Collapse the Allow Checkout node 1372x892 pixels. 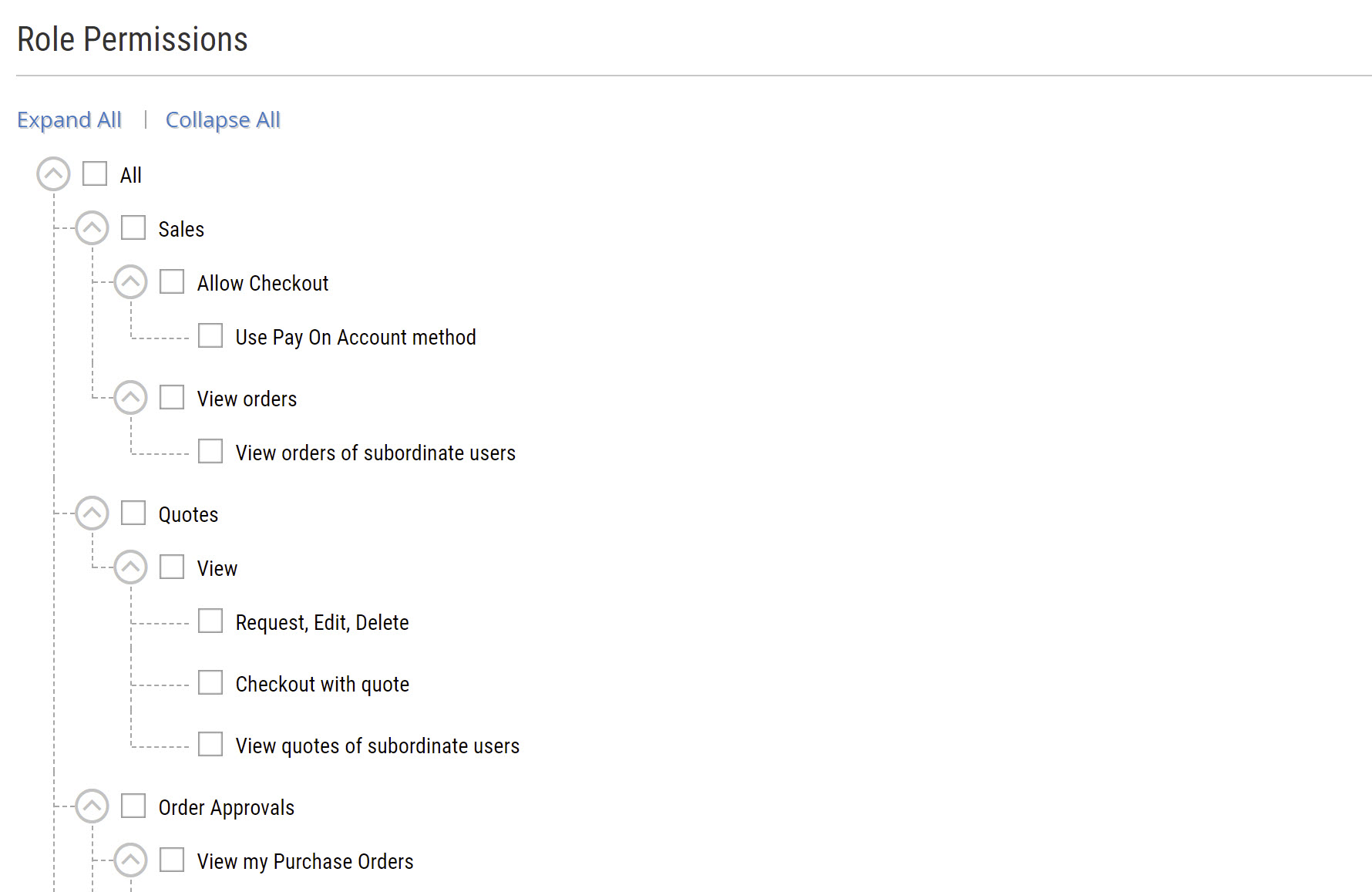coord(130,282)
